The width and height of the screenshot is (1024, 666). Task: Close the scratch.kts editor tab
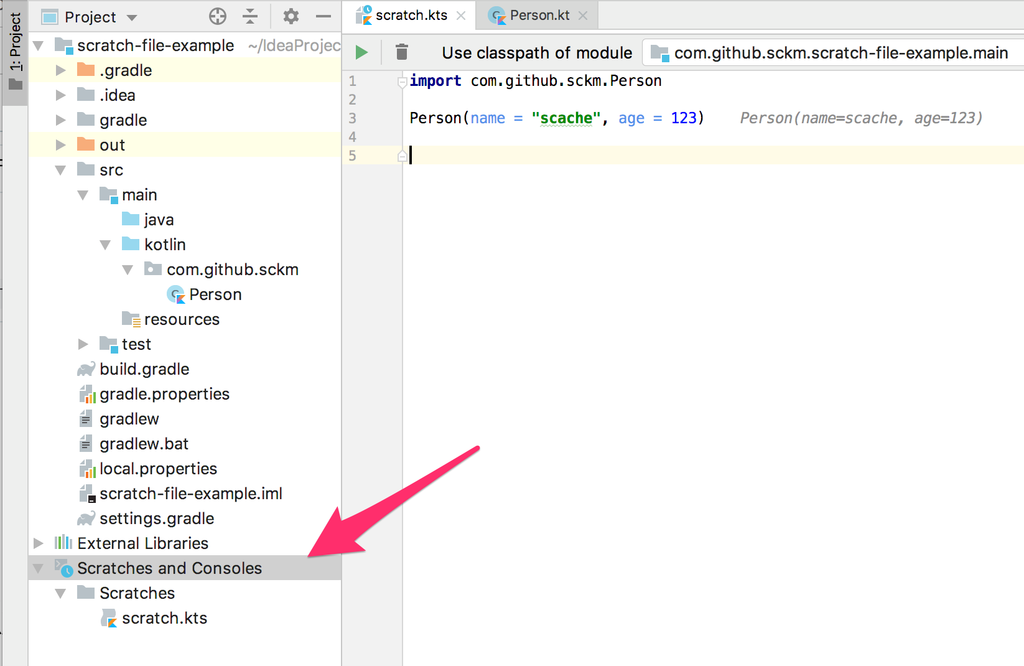point(461,16)
